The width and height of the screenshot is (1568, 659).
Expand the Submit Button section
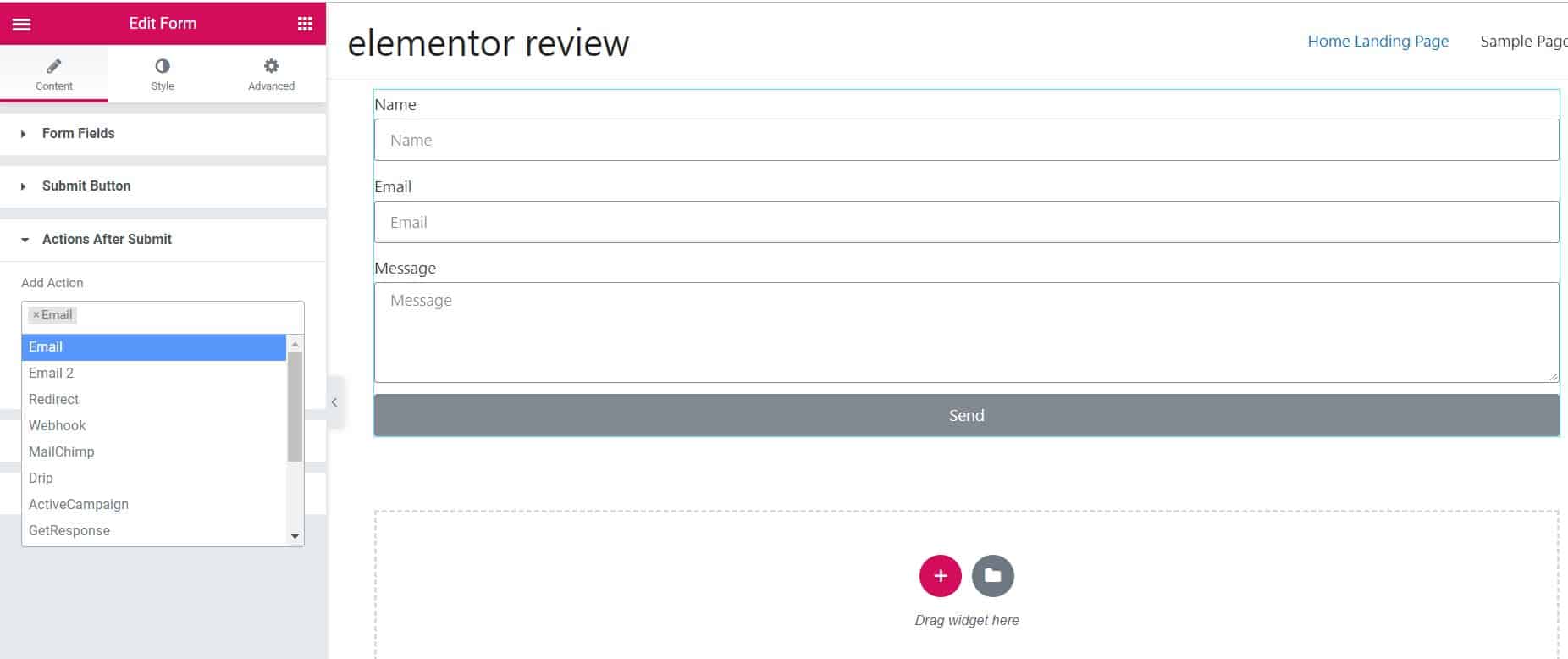pos(86,186)
